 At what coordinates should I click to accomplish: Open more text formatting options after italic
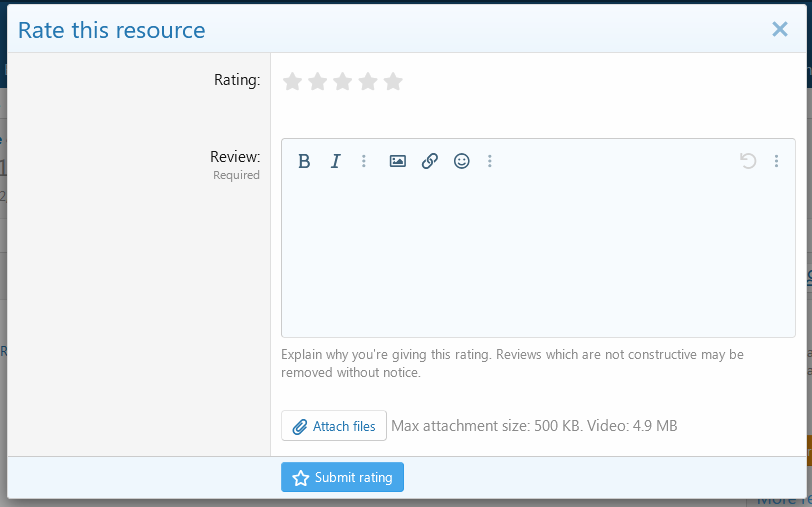(364, 161)
